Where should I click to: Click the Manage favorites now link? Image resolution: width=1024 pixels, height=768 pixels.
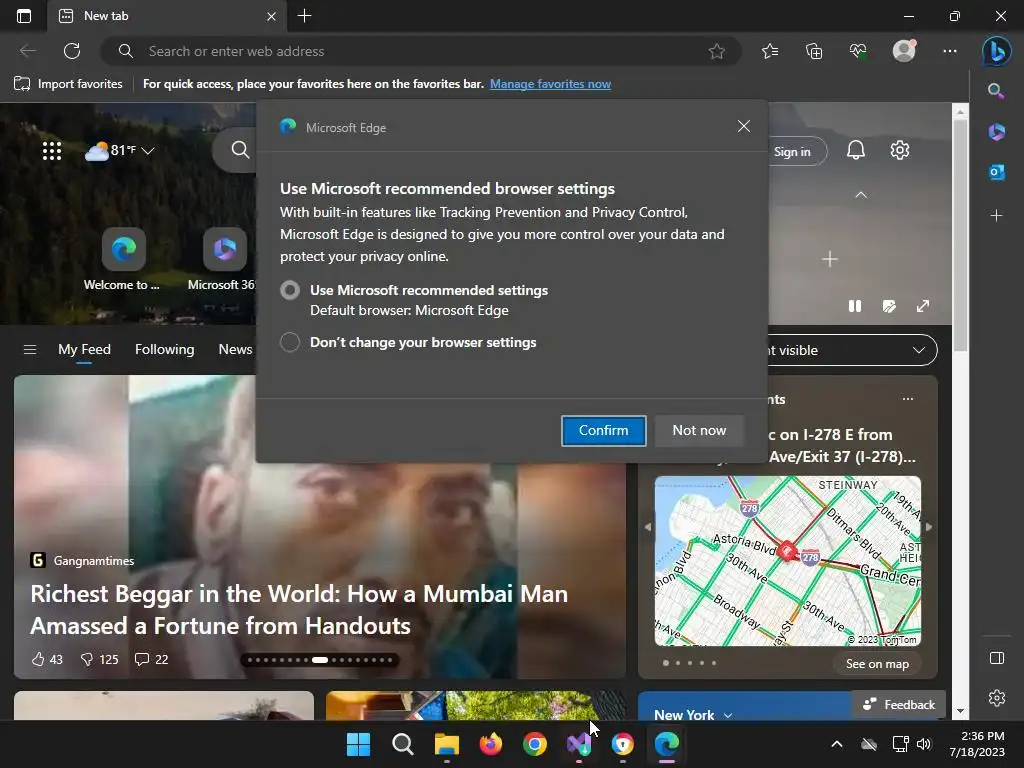[x=550, y=84]
